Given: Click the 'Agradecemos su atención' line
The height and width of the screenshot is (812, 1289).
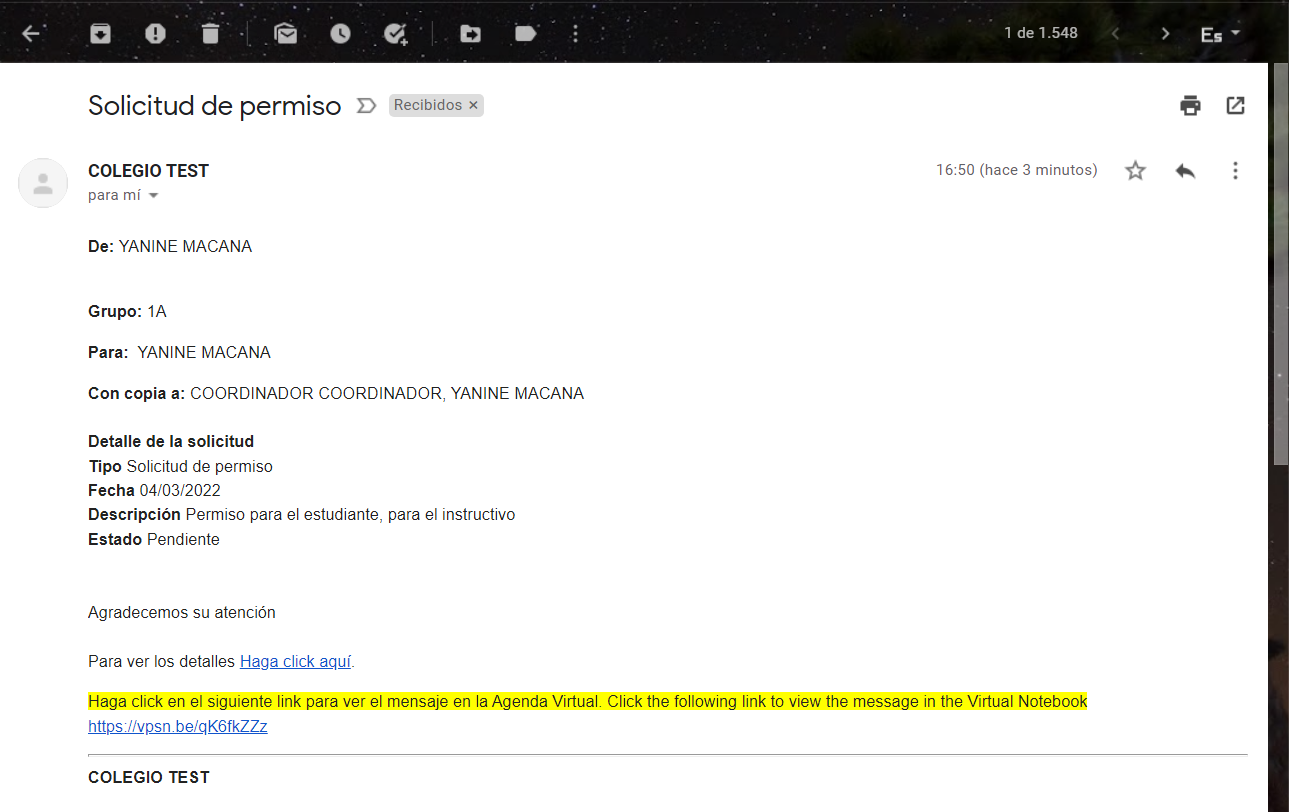Looking at the screenshot, I should tap(182, 612).
